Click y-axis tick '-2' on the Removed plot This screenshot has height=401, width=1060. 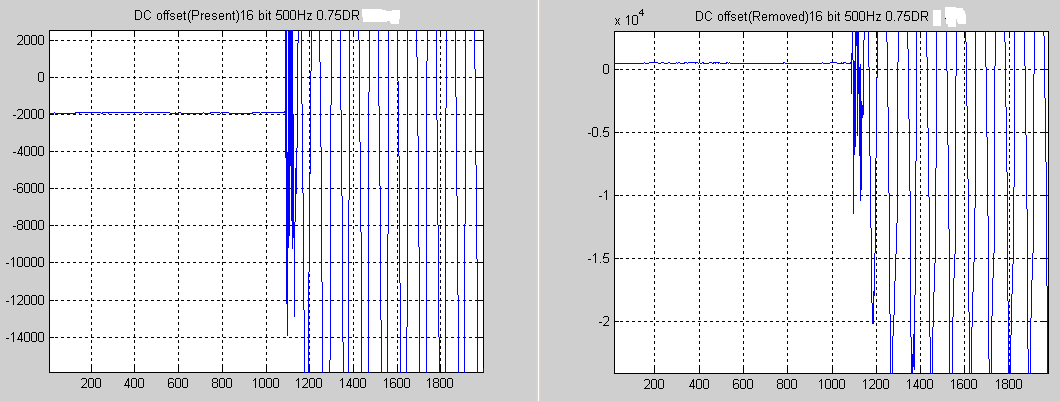tap(602, 321)
